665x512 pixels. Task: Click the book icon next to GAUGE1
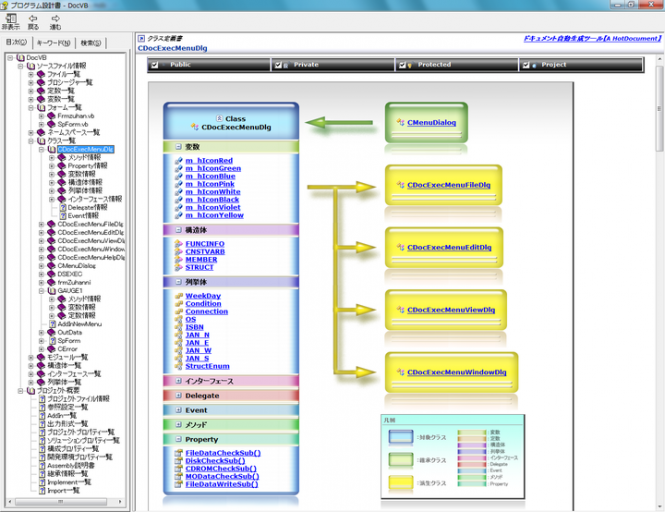[51, 290]
